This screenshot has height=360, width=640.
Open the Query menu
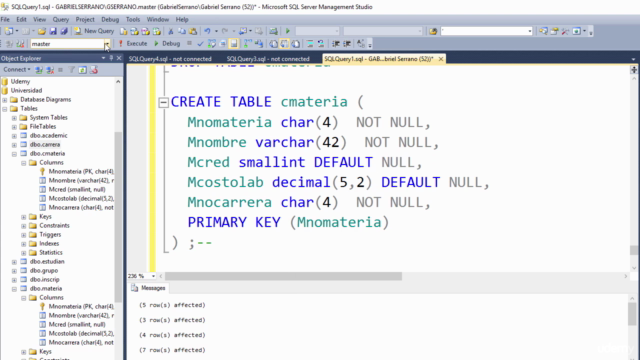click(x=60, y=19)
